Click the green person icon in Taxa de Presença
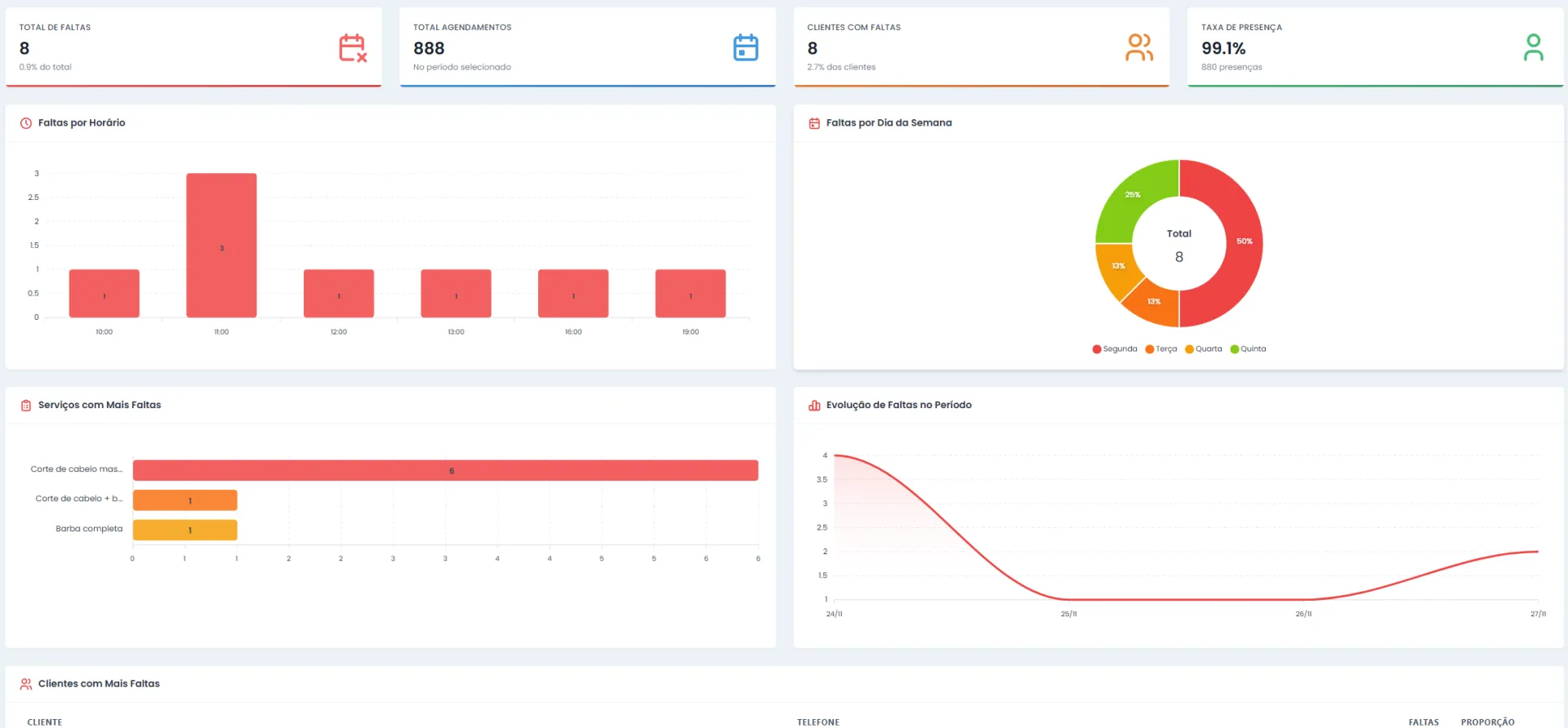Screen dimensions: 1568x728 pos(1533,48)
